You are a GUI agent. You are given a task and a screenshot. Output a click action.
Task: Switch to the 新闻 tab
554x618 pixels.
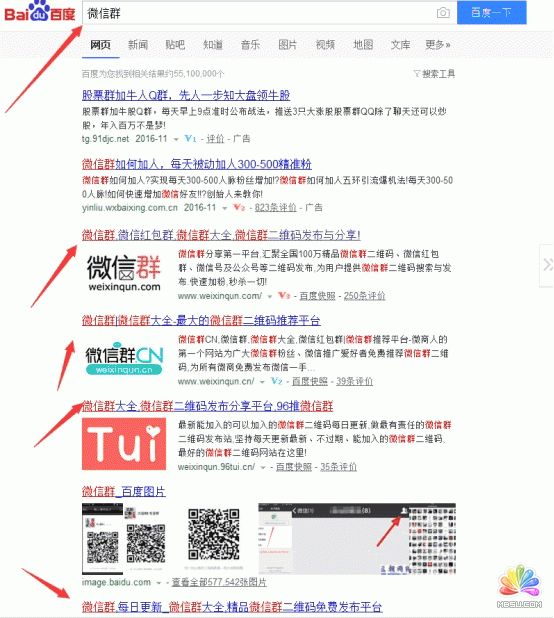pyautogui.click(x=138, y=45)
